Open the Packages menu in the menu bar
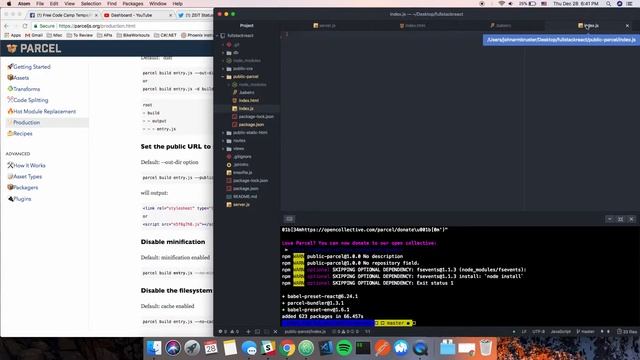 [133, 4]
